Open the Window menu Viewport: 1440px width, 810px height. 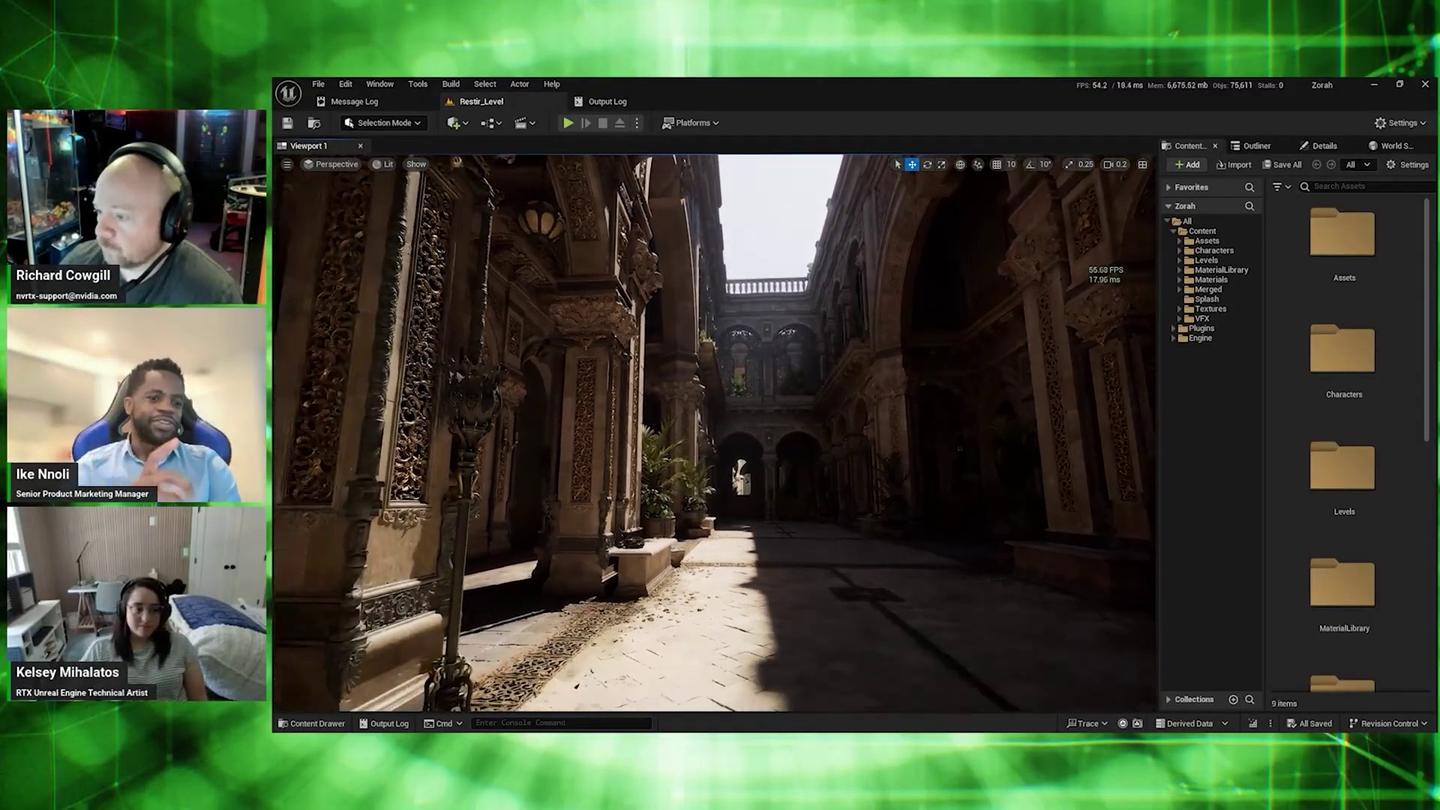click(x=380, y=84)
